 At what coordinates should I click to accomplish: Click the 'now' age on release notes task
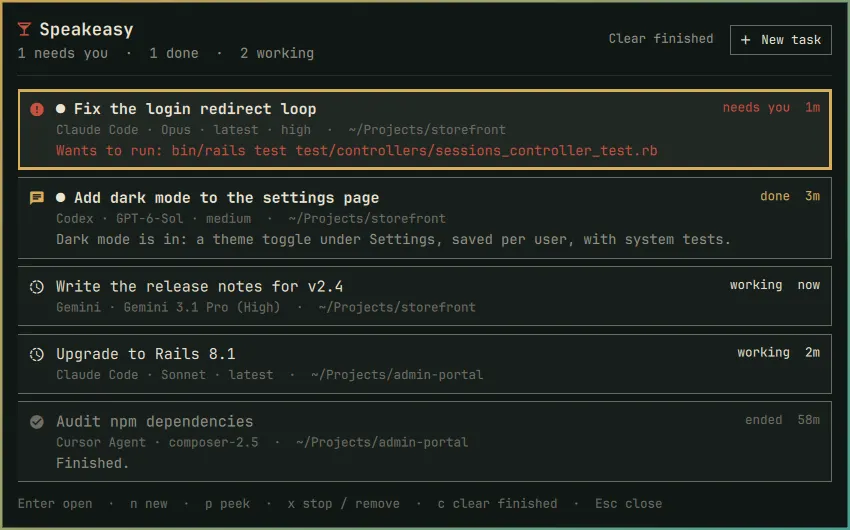click(809, 285)
